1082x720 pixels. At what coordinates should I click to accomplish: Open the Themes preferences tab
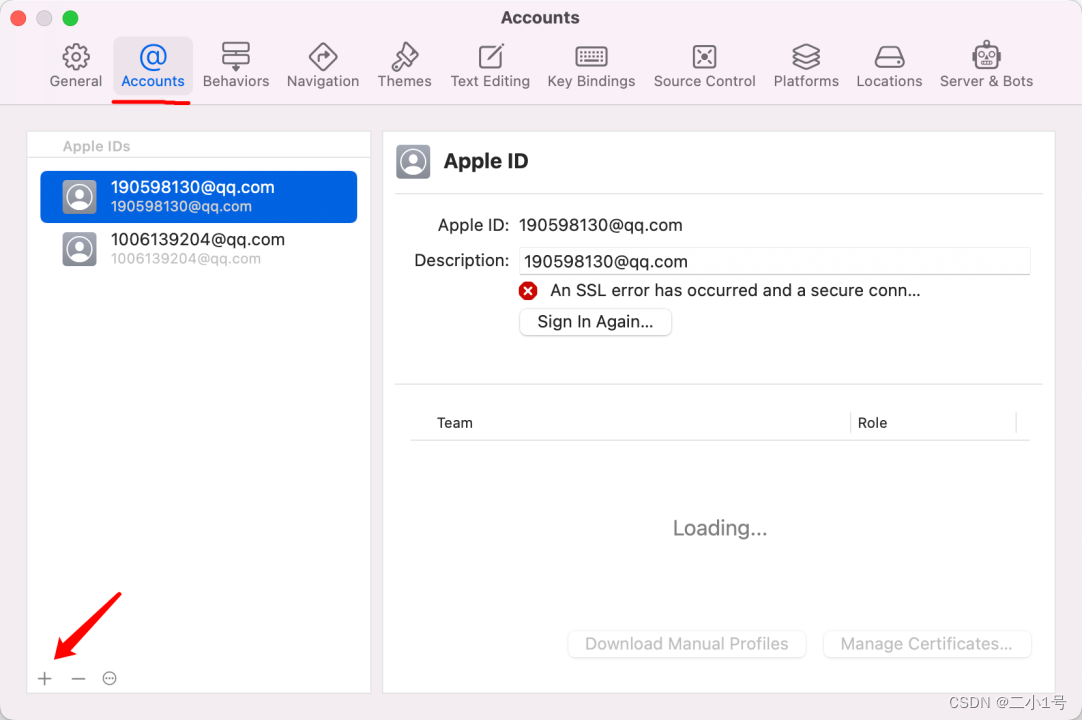pos(404,67)
